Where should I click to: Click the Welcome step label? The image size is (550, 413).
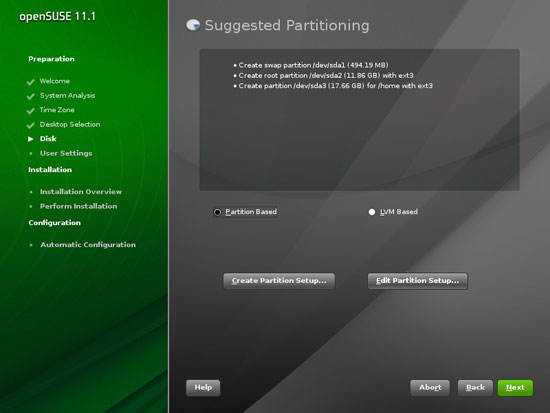click(55, 81)
